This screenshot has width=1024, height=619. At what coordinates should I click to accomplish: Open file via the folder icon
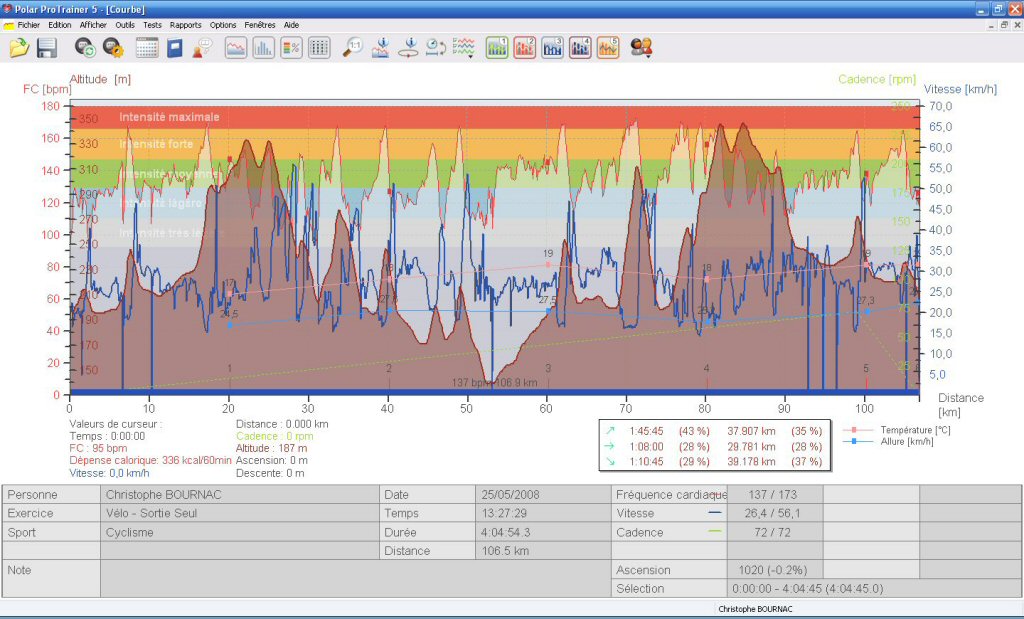(20, 48)
